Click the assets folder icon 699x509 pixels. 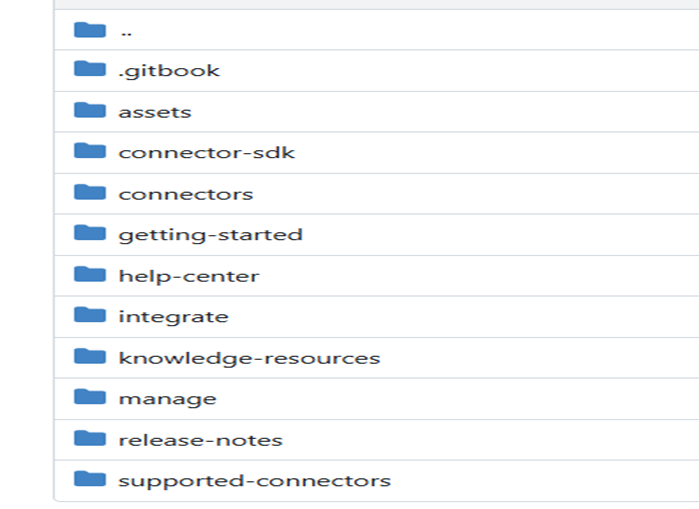coord(90,111)
